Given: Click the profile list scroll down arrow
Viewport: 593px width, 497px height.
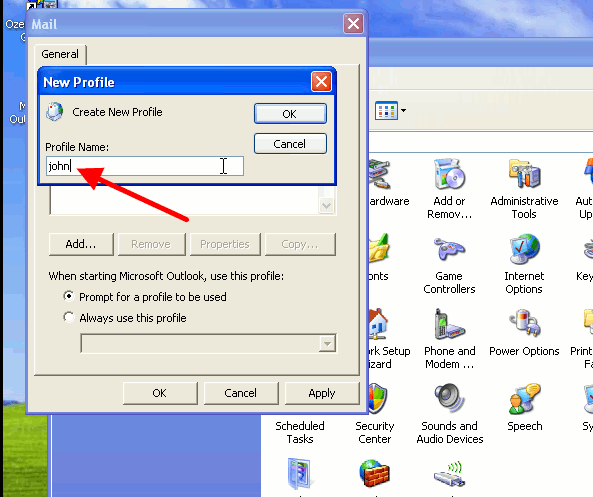Looking at the screenshot, I should point(326,206).
